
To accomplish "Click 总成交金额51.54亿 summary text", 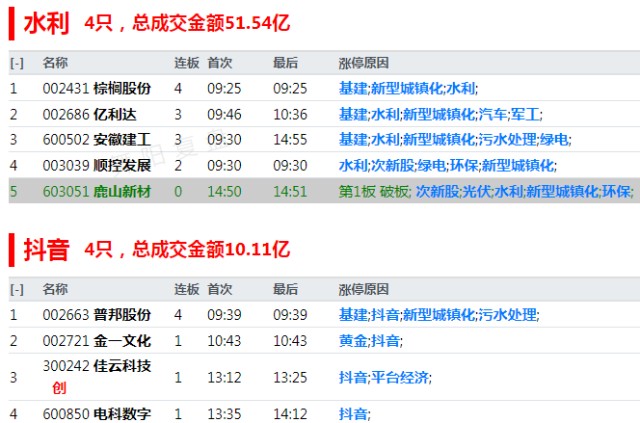I will pyautogui.click(x=211, y=23).
